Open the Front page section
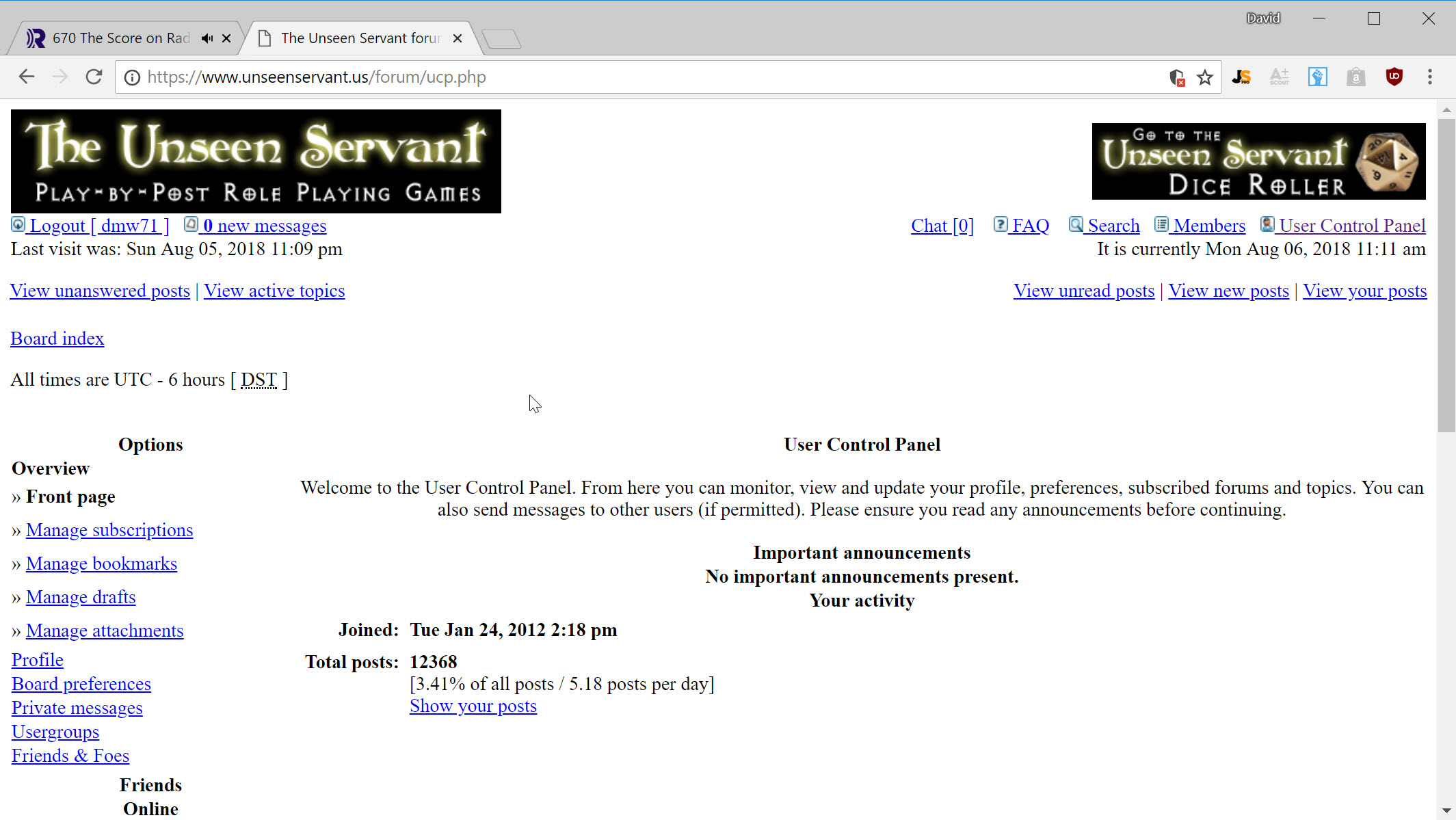This screenshot has height=820, width=1456. (71, 497)
